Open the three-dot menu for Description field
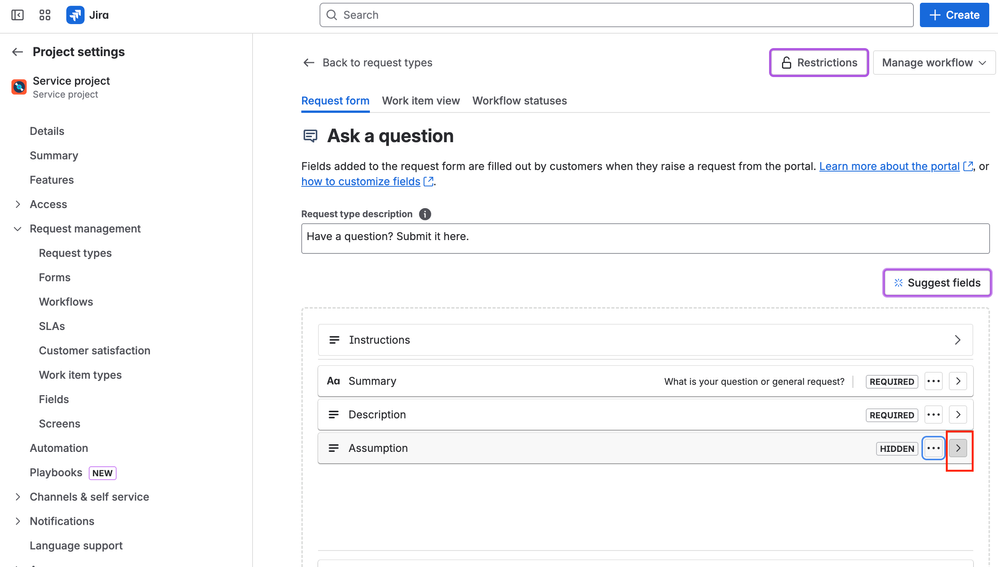 933,414
